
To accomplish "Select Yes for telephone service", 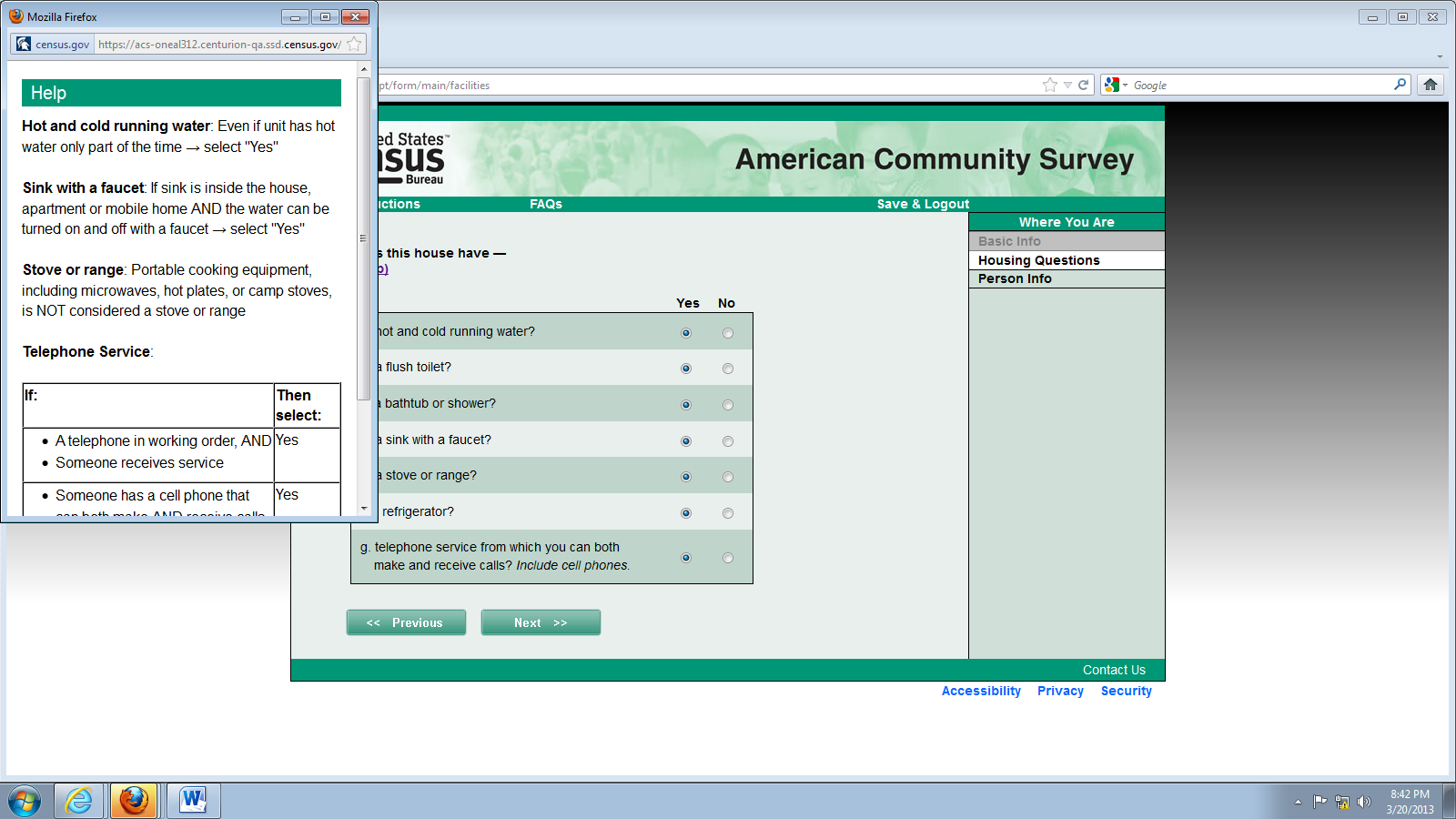I will pyautogui.click(x=686, y=558).
